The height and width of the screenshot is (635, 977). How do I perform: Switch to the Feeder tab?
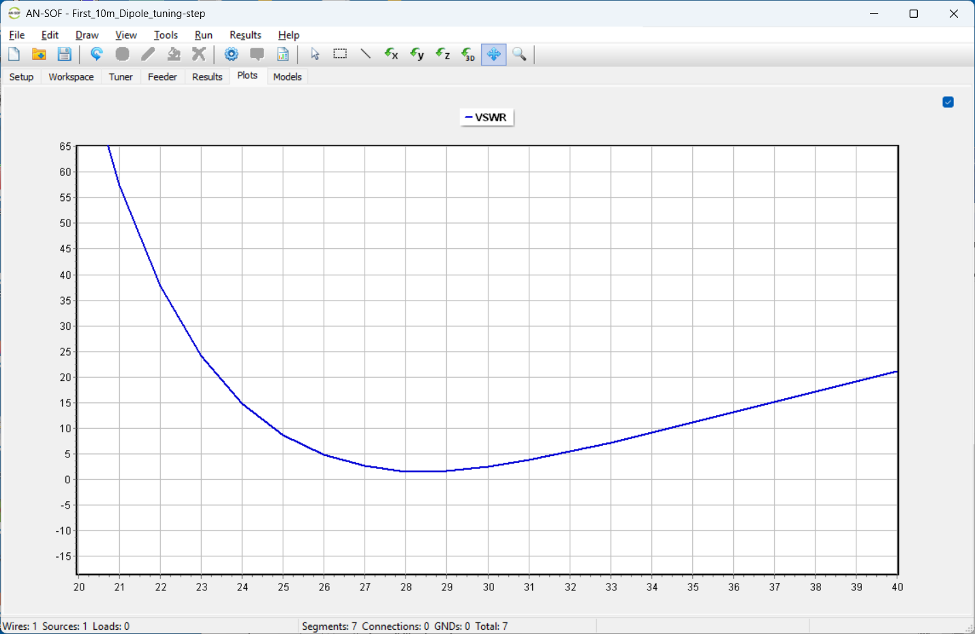pyautogui.click(x=162, y=77)
